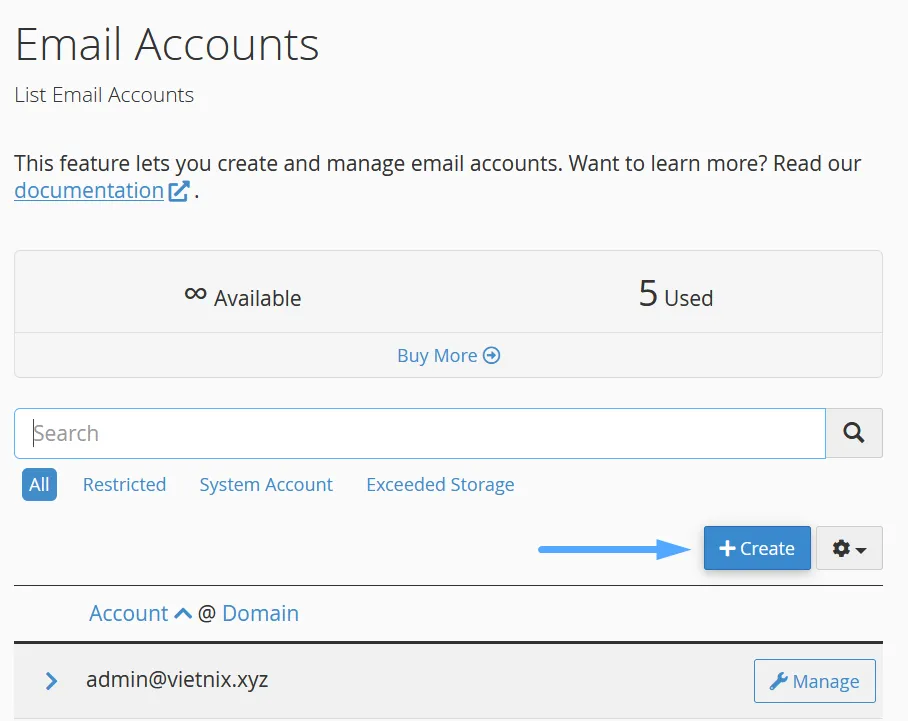Image resolution: width=908 pixels, height=721 pixels.
Task: Sort list by Domain column header
Action: (x=260, y=613)
